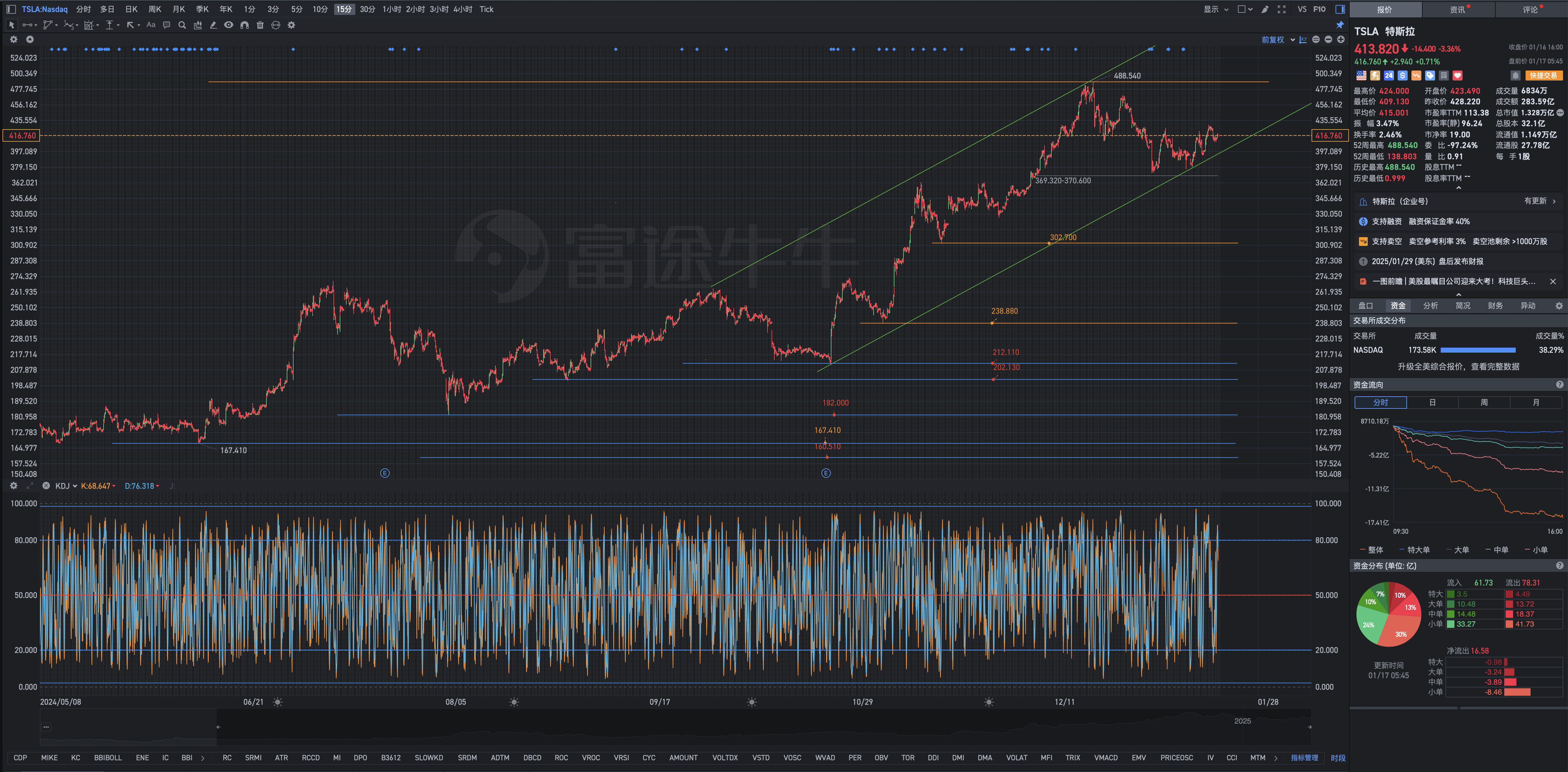Activate the magnifier zoom tool
This screenshot has height=772, width=1568.
pyautogui.click(x=182, y=25)
